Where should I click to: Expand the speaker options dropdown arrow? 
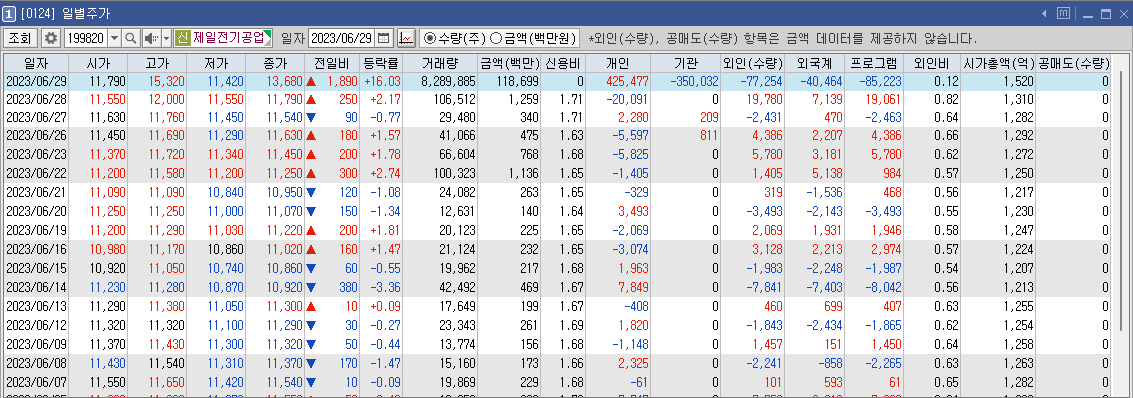pos(166,38)
